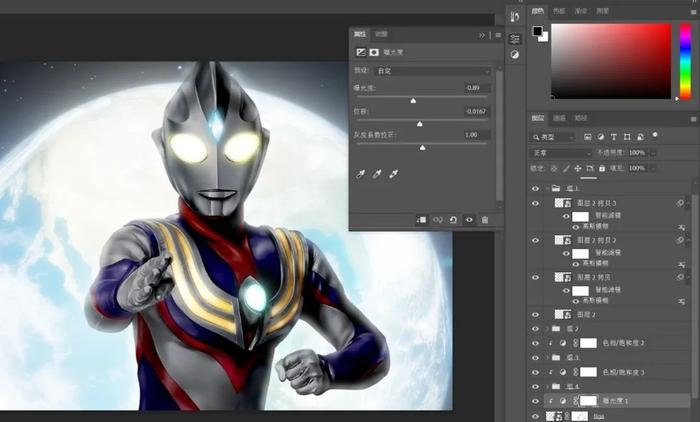
Task: Filter layers by shape layer icon
Action: pyautogui.click(x=627, y=137)
